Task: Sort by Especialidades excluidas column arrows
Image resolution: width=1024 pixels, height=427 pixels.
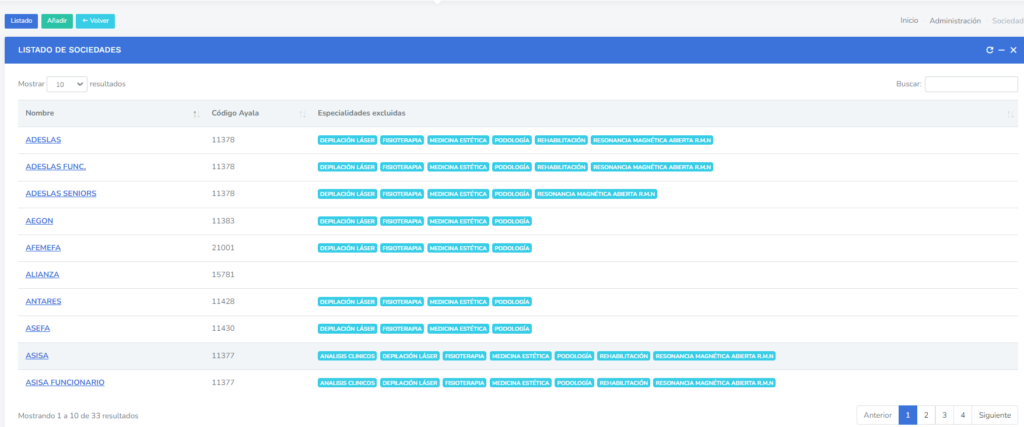Action: (1010, 114)
